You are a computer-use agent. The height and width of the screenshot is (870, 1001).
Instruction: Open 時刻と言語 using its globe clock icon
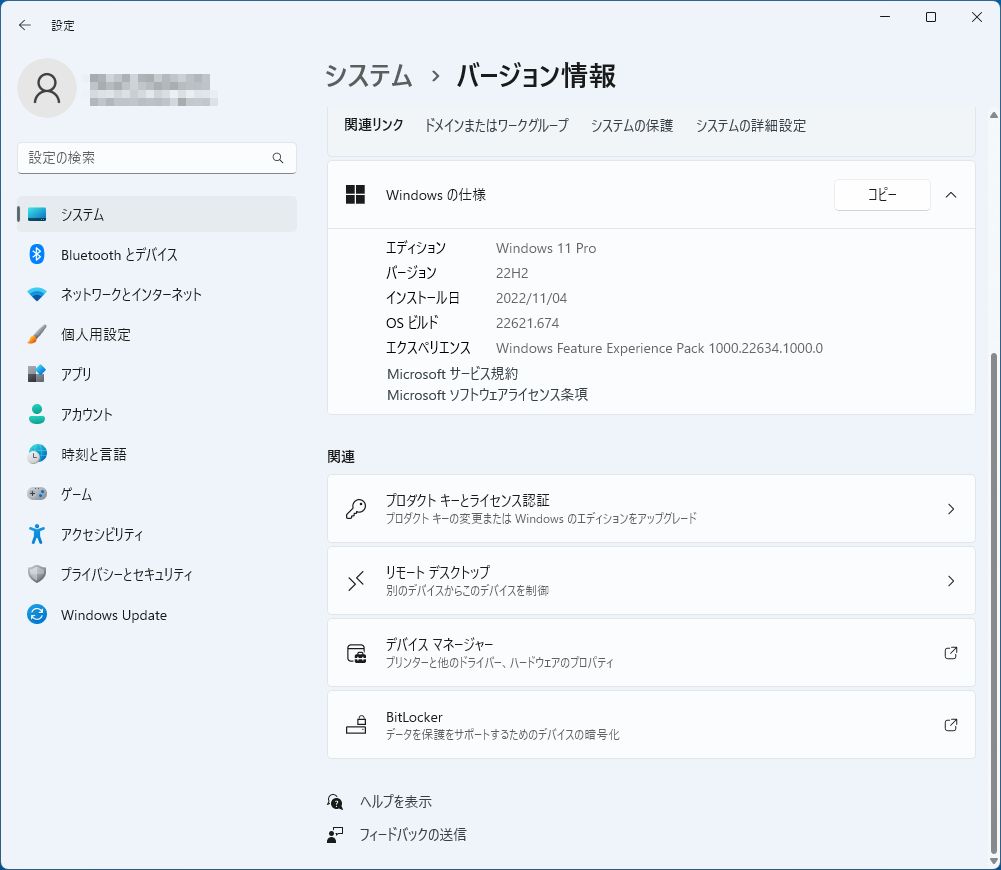click(37, 454)
